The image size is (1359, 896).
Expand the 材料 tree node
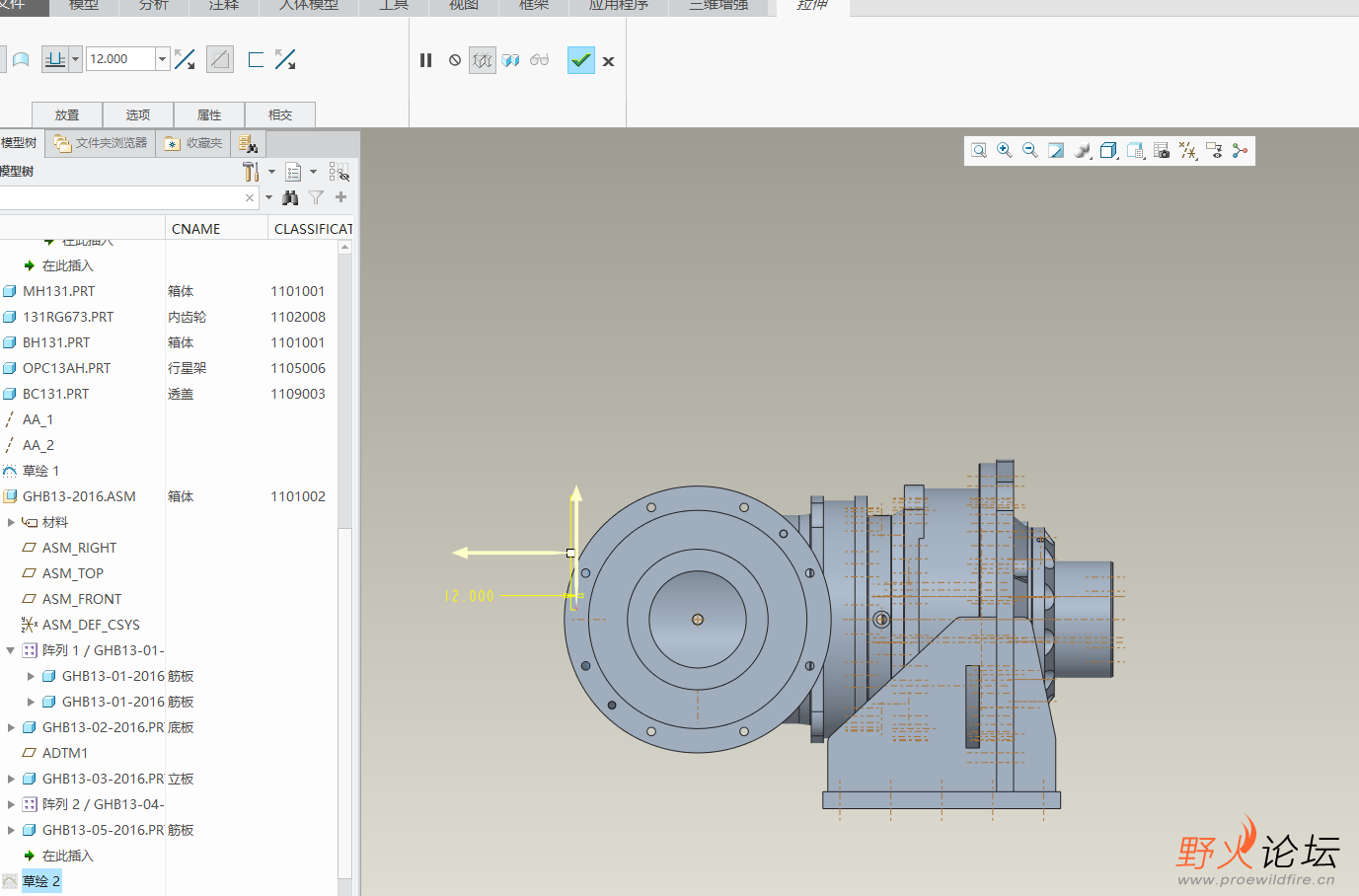coord(12,522)
